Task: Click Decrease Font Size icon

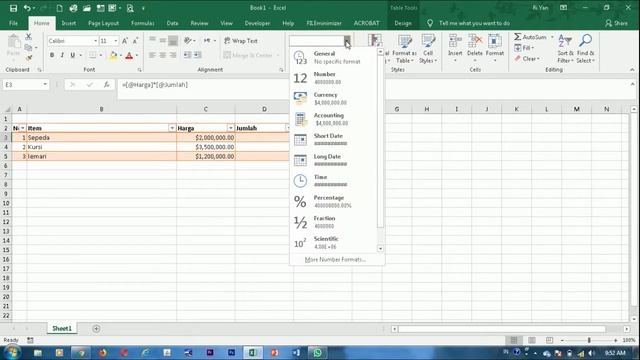Action: click(135, 41)
